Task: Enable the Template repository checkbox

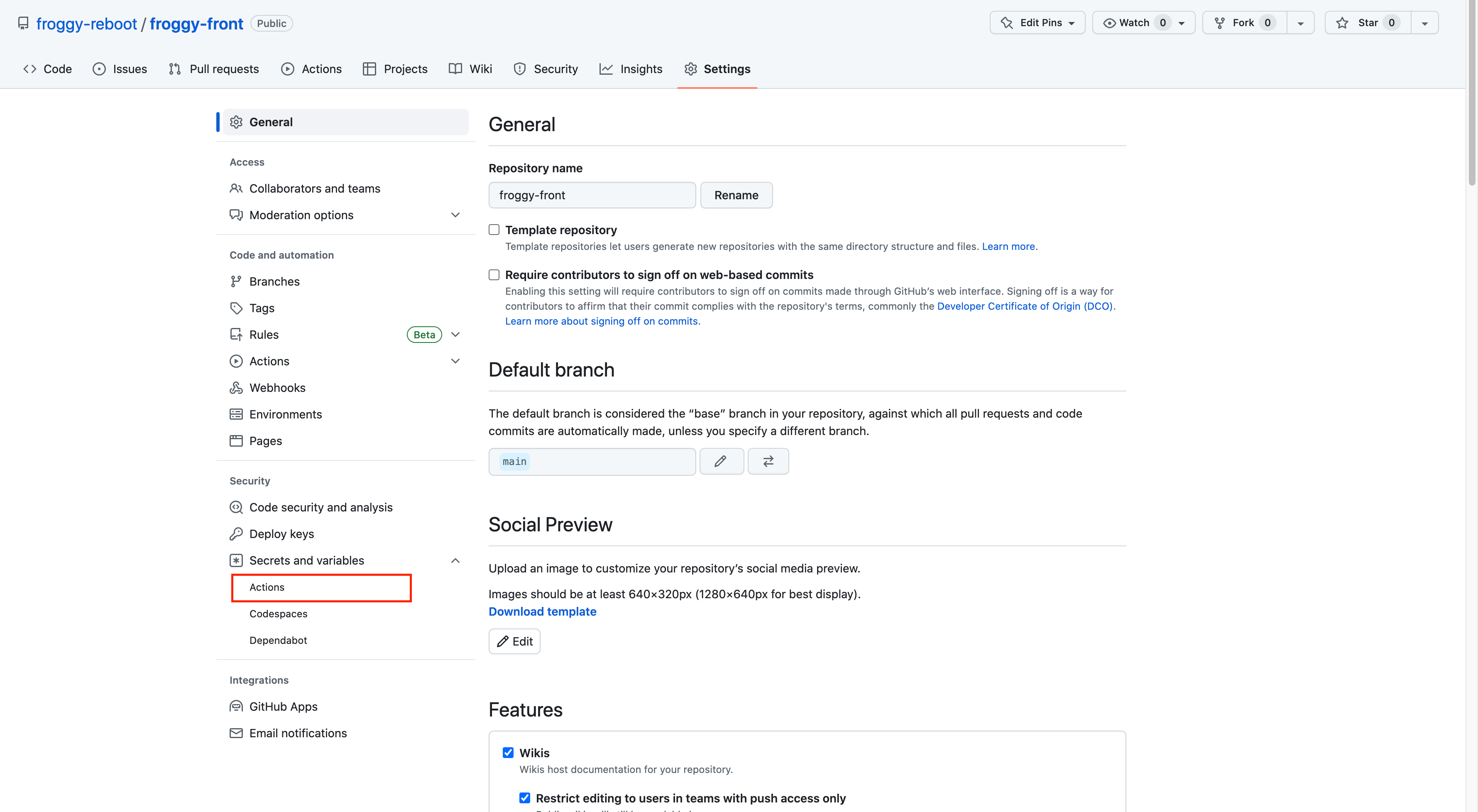Action: tap(494, 230)
